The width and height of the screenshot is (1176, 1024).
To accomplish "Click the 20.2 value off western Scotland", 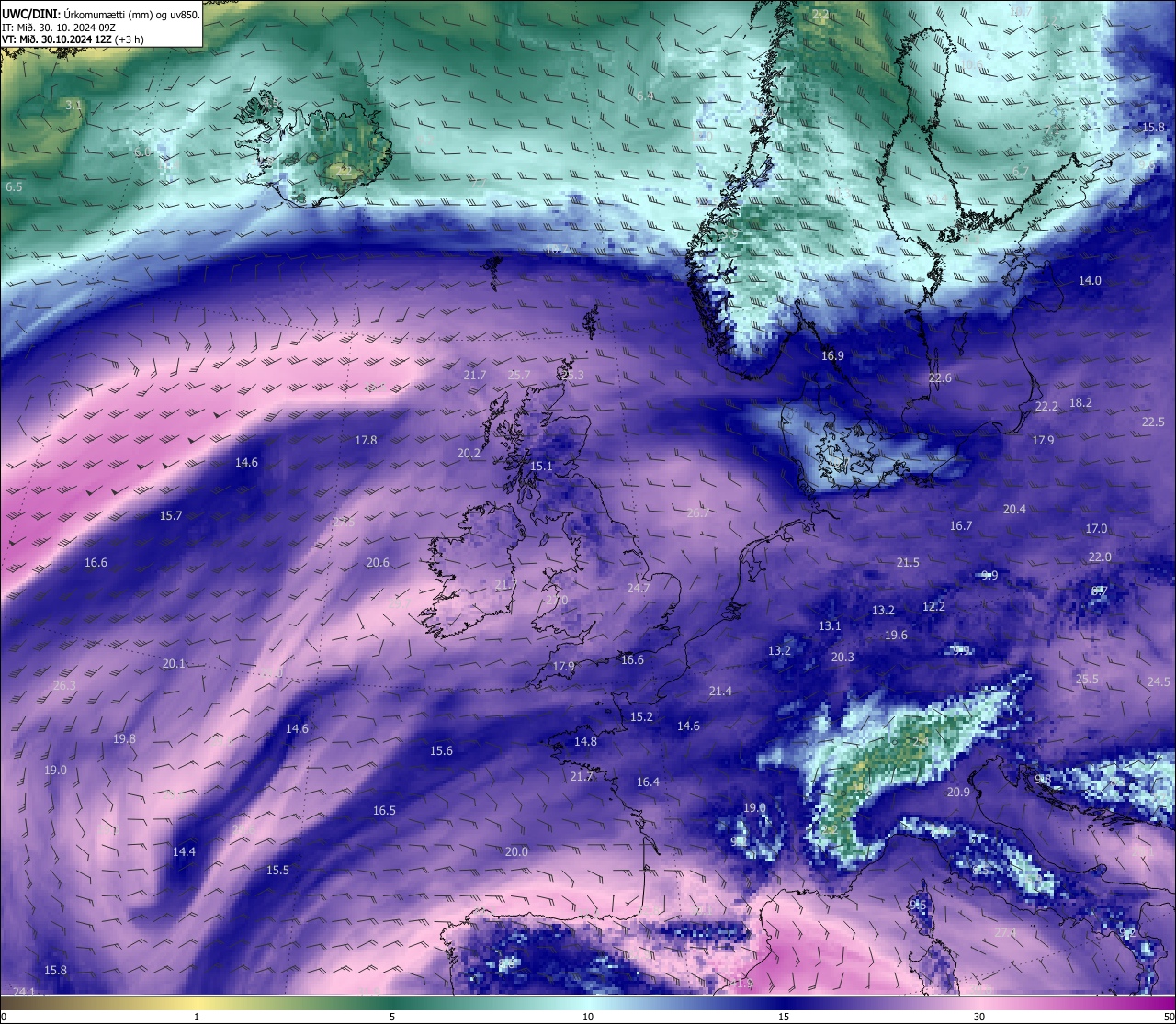I will 469,453.
